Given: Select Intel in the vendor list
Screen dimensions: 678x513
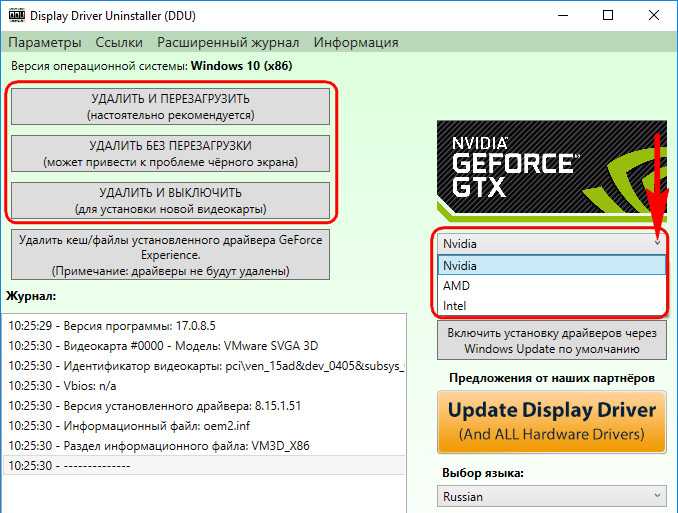Looking at the screenshot, I should [x=552, y=306].
